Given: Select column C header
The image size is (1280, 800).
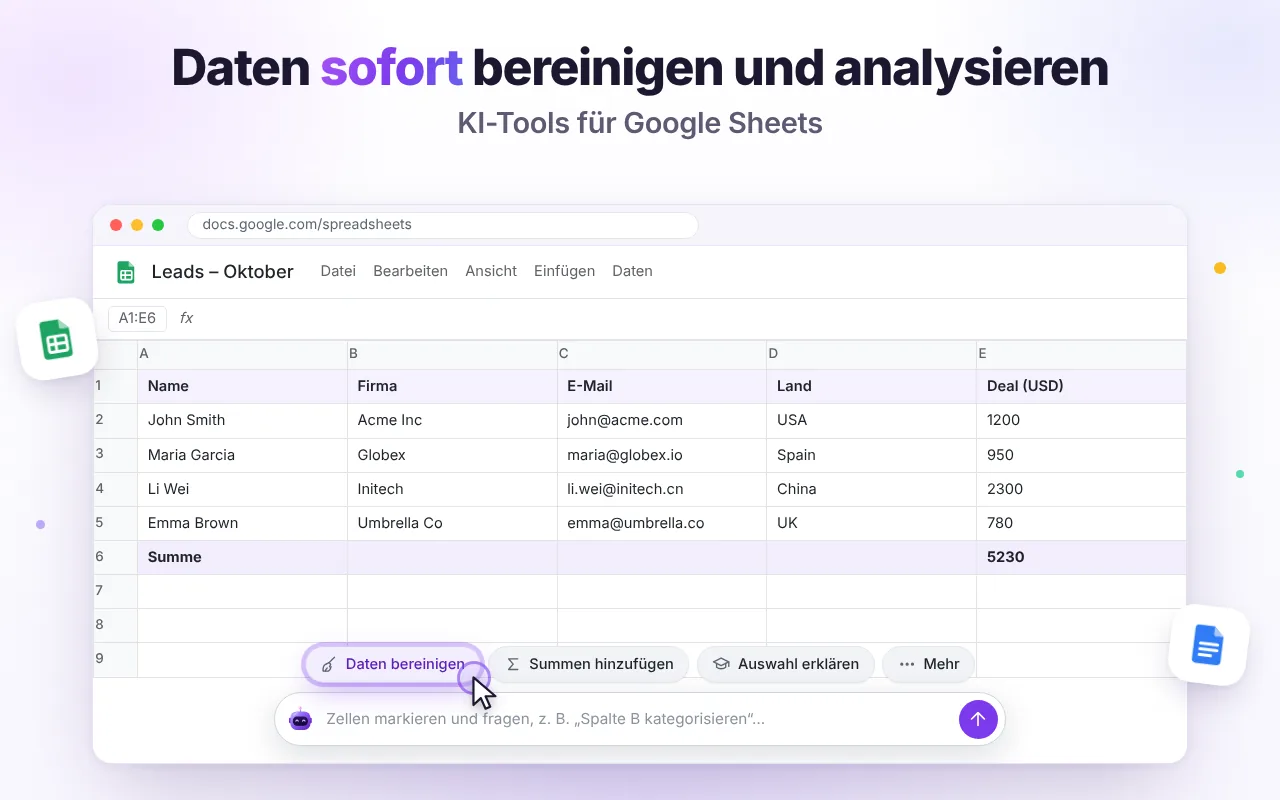Looking at the screenshot, I should (x=662, y=354).
